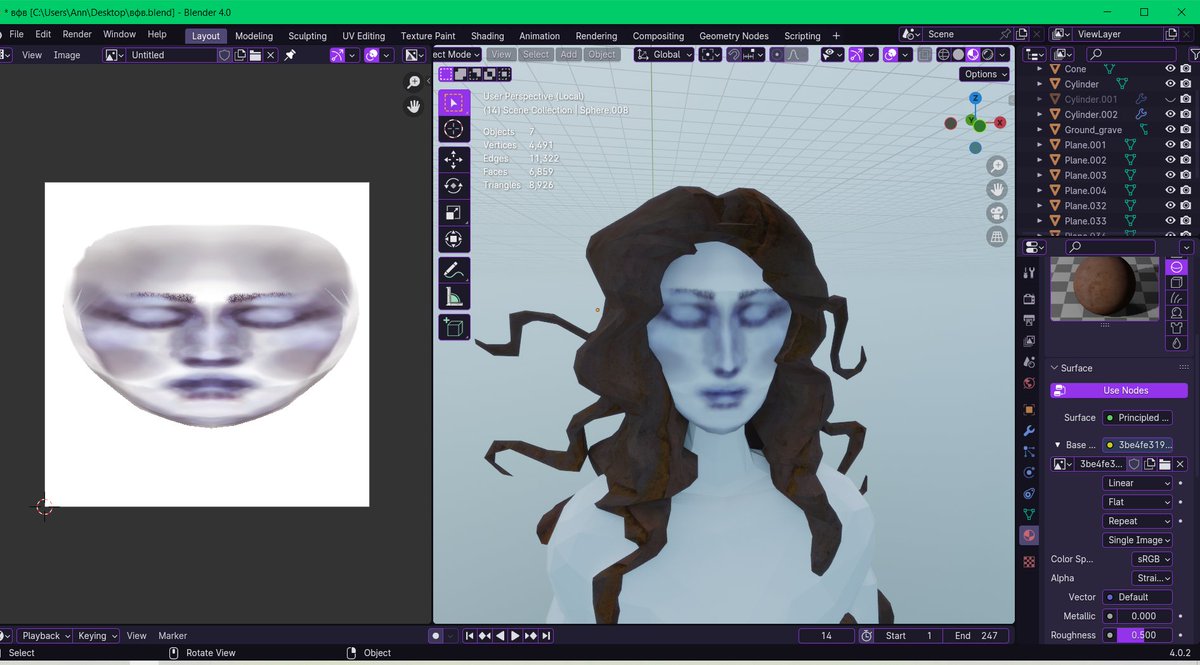Click play animation button

pos(515,636)
